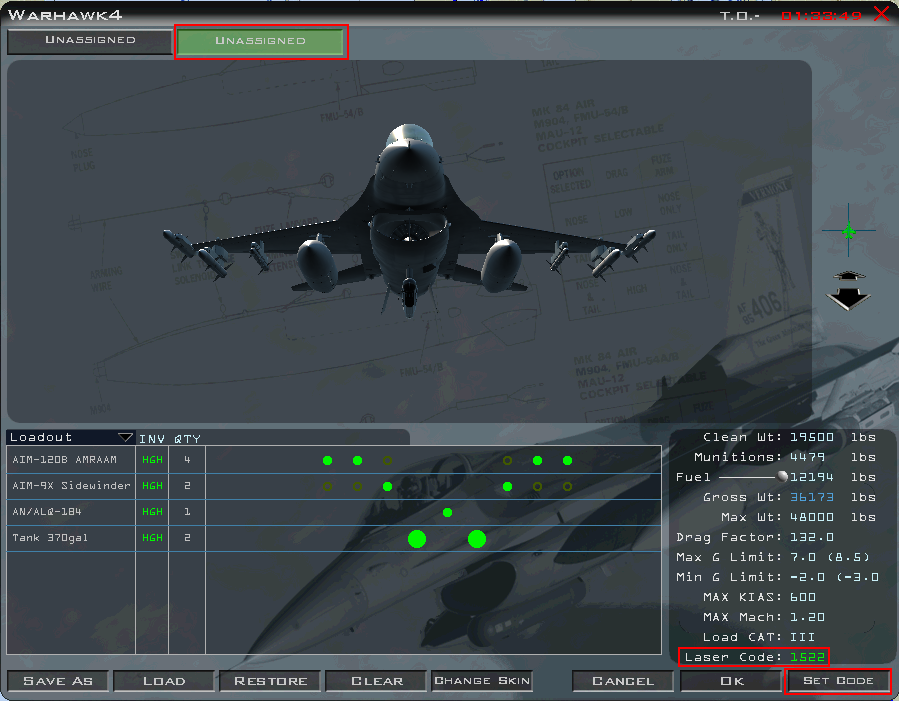Click the green aircraft crosshair icon
Image resolution: width=899 pixels, height=701 pixels.
pos(848,232)
